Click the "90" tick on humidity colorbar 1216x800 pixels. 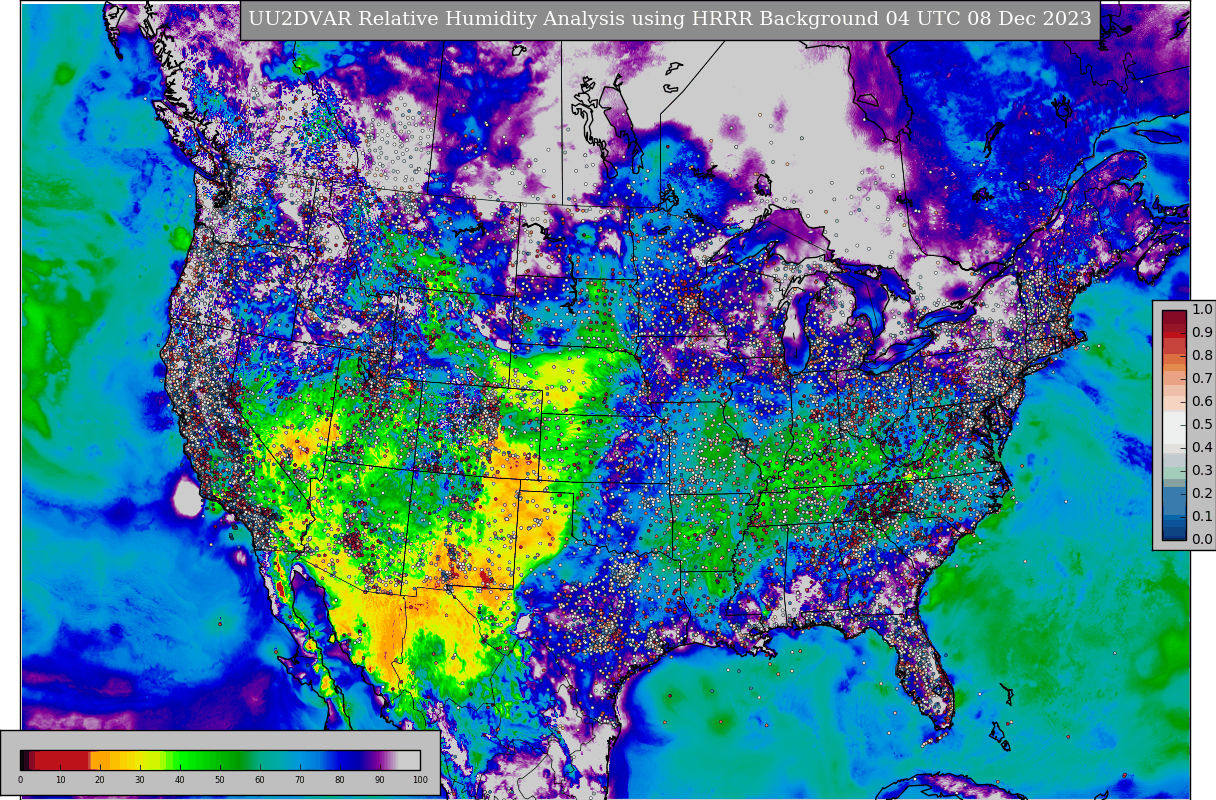point(380,780)
